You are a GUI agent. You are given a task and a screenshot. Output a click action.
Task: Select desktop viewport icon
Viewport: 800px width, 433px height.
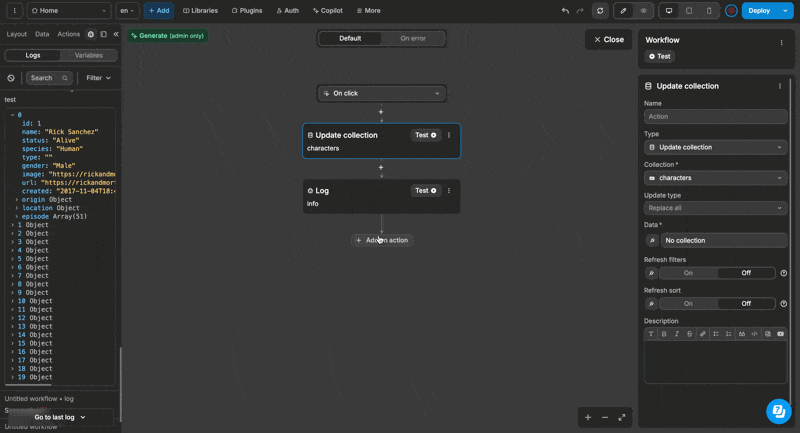(x=669, y=11)
